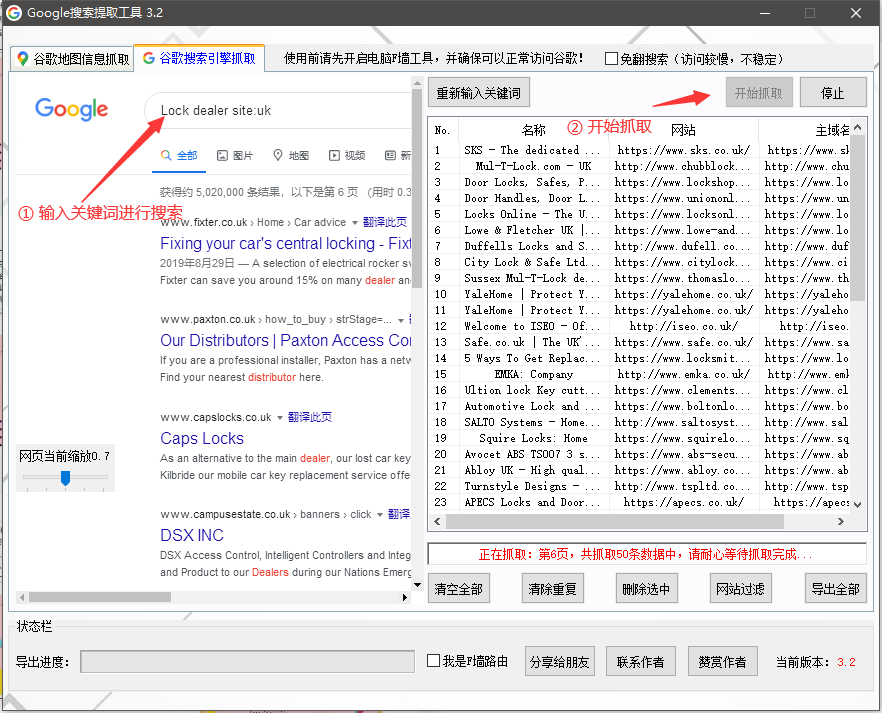Remove duplicates with 清除重复
The width and height of the screenshot is (882, 713).
(552, 588)
